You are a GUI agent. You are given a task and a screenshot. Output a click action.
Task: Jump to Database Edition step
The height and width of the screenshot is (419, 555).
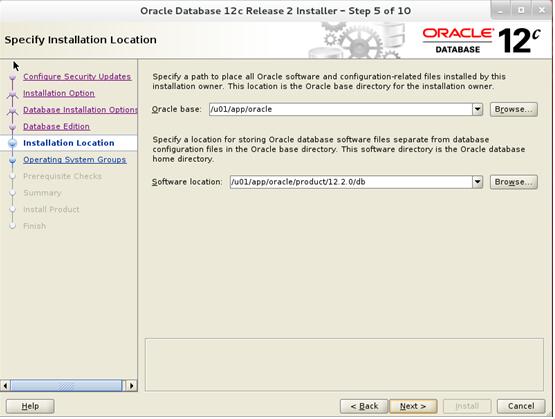[56, 126]
